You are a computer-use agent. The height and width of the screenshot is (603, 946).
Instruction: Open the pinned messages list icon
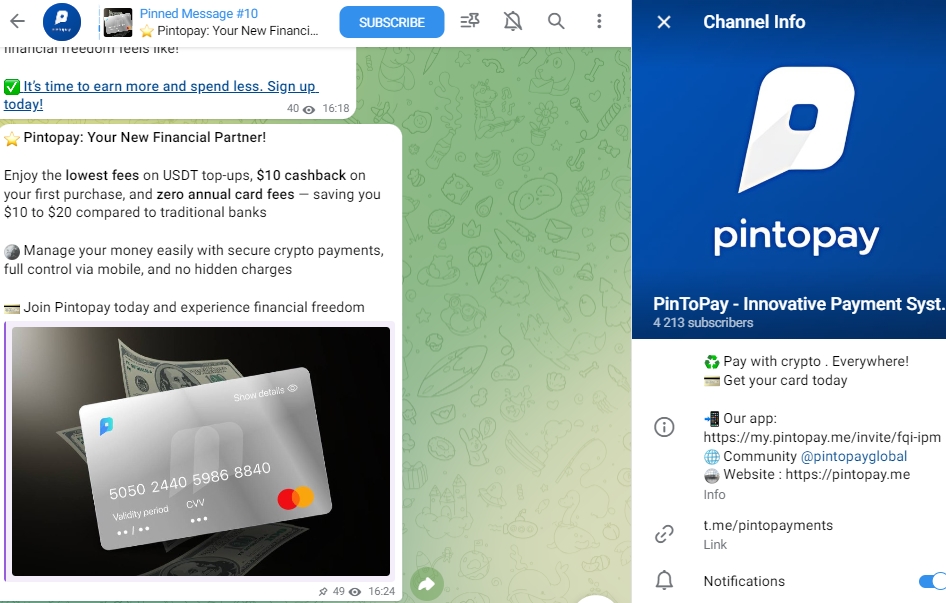click(x=469, y=22)
